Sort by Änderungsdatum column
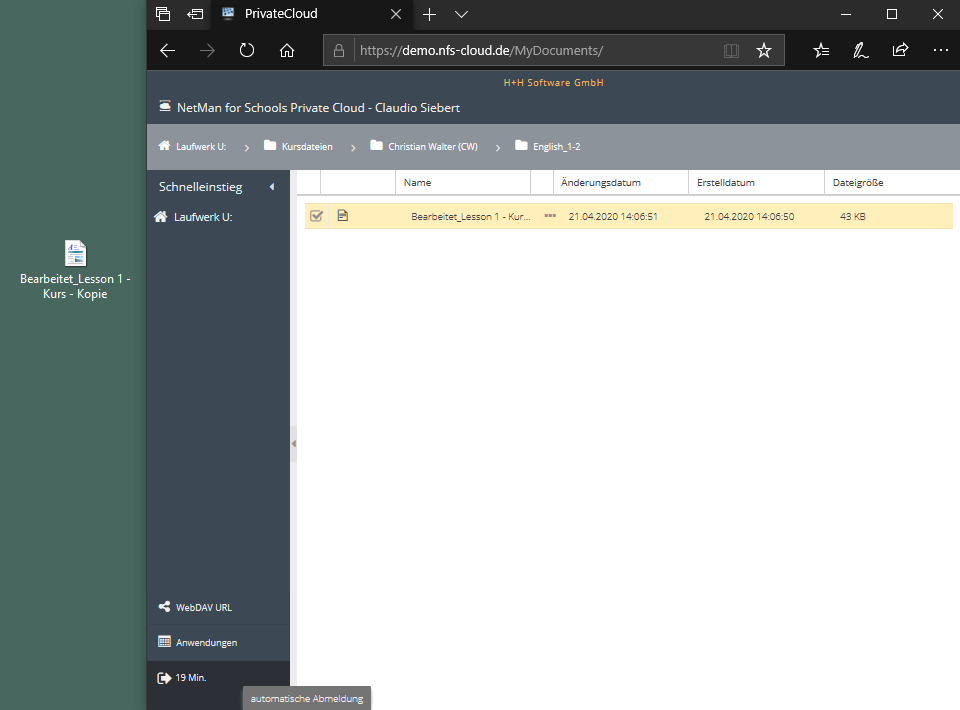Image resolution: width=960 pixels, height=710 pixels. point(621,182)
